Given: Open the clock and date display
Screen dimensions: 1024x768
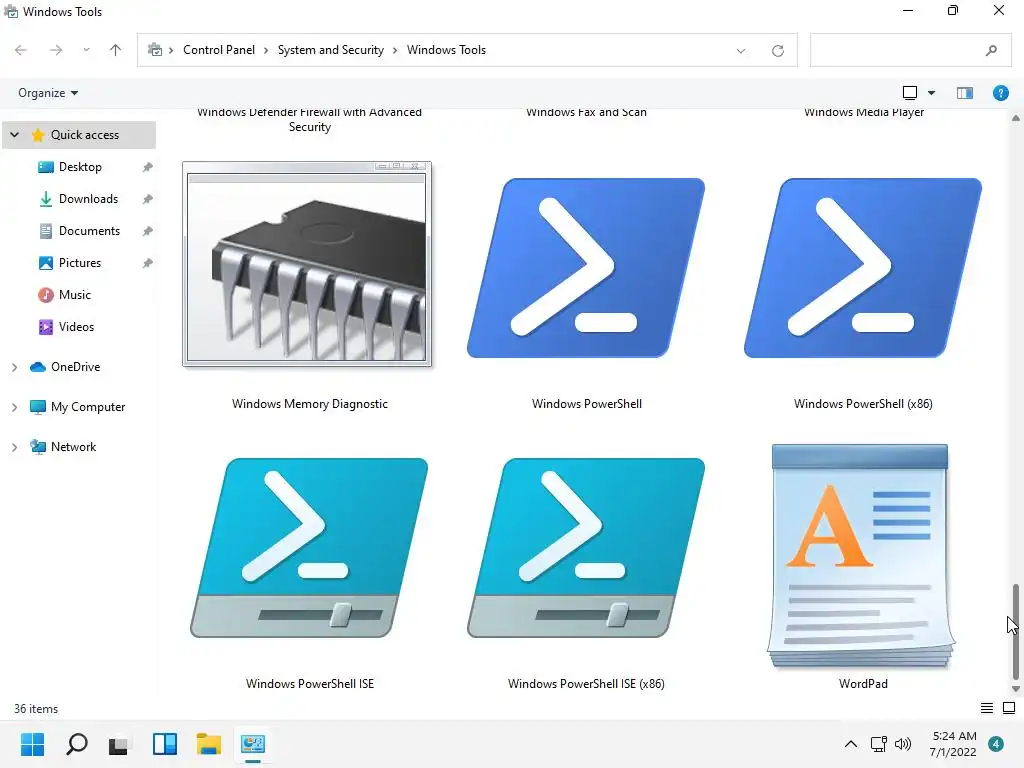Looking at the screenshot, I should tap(953, 744).
